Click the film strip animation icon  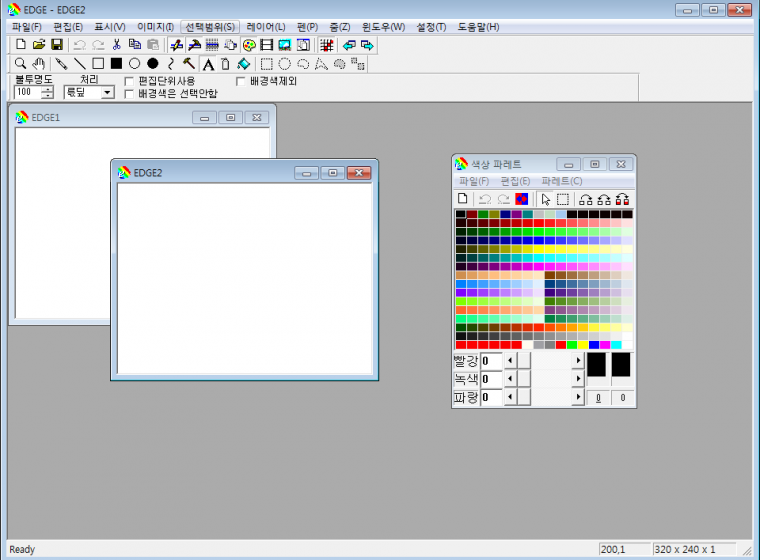(267, 45)
